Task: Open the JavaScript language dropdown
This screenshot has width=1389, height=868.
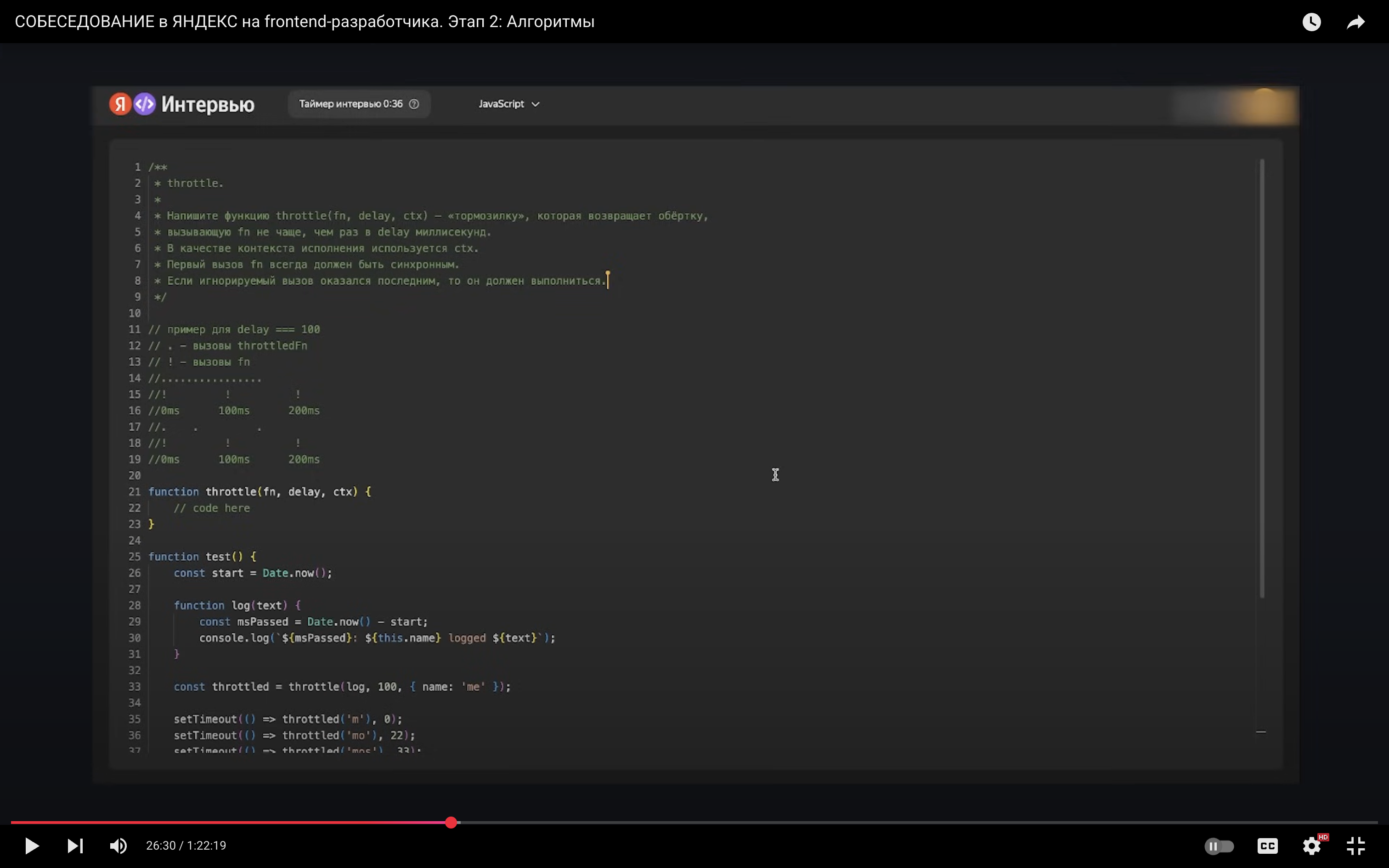Action: 509,104
